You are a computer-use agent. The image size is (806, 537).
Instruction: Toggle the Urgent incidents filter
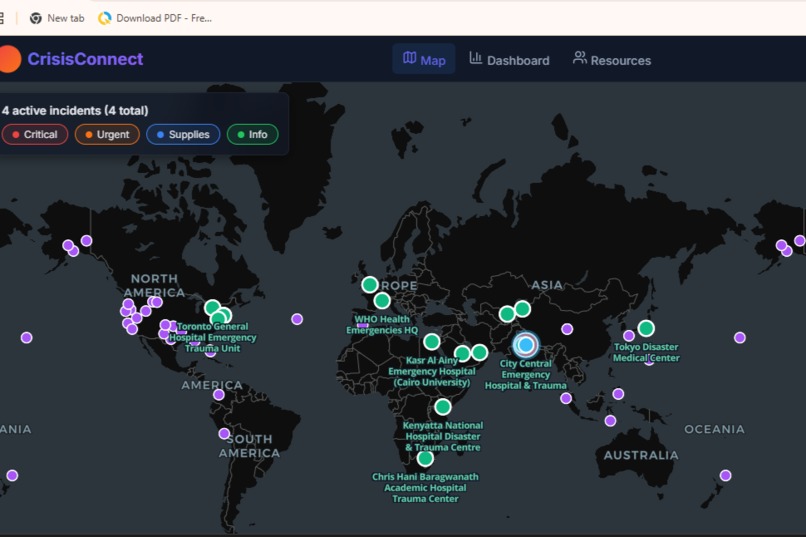(x=107, y=135)
